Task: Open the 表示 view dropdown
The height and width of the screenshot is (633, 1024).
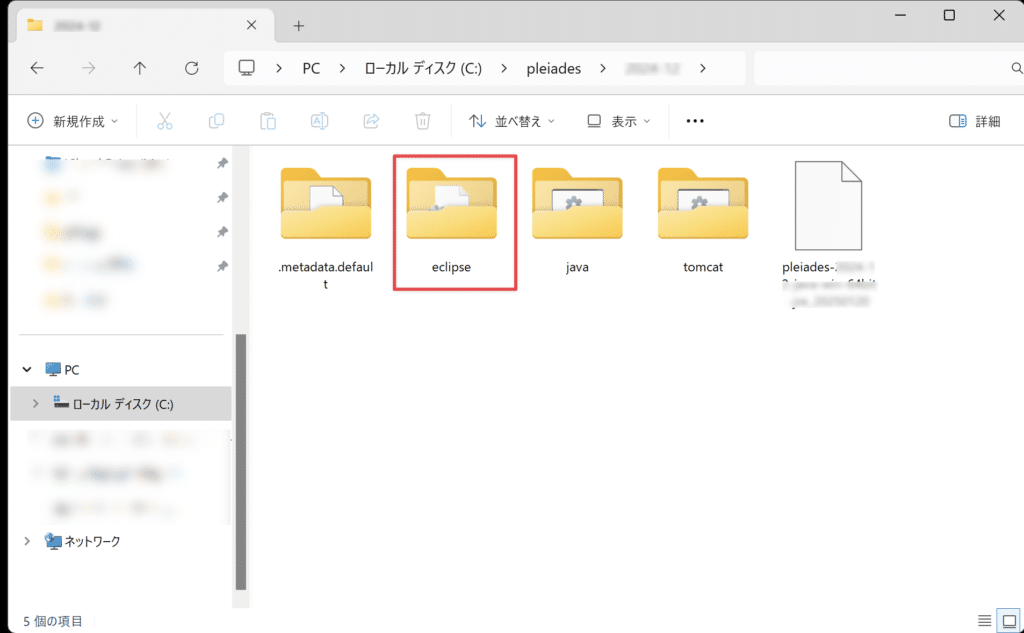Action: coord(618,121)
